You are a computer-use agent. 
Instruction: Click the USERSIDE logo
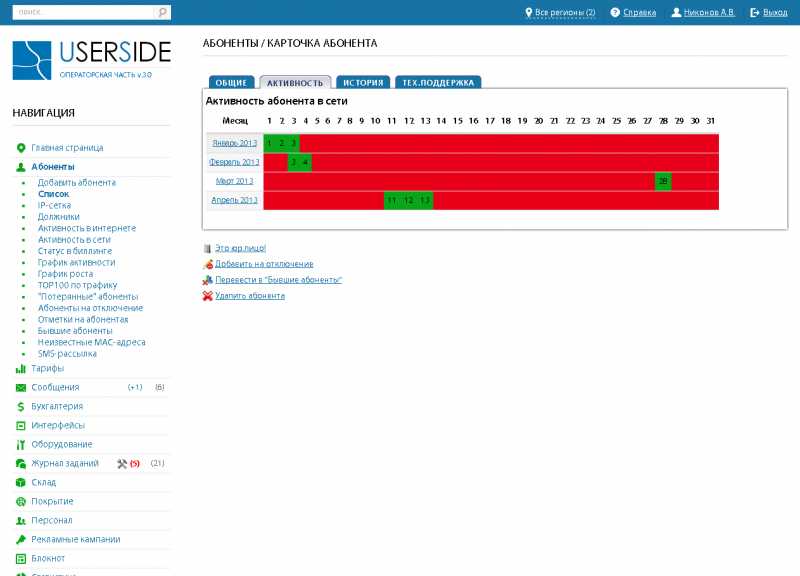(x=91, y=60)
